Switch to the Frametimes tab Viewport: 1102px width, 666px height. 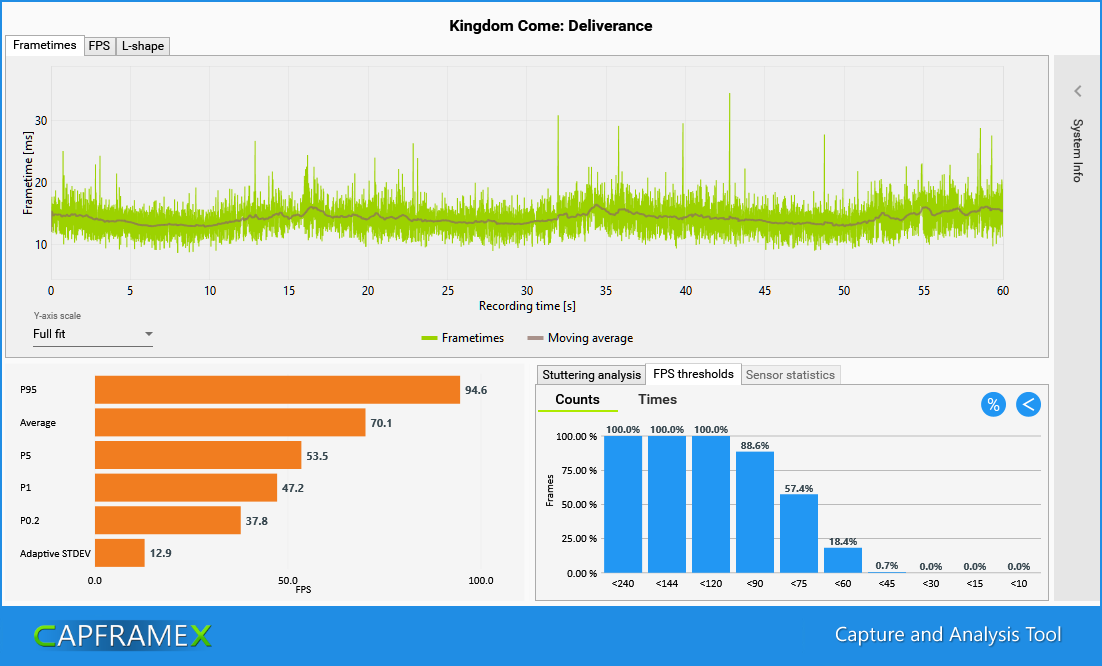[45, 45]
